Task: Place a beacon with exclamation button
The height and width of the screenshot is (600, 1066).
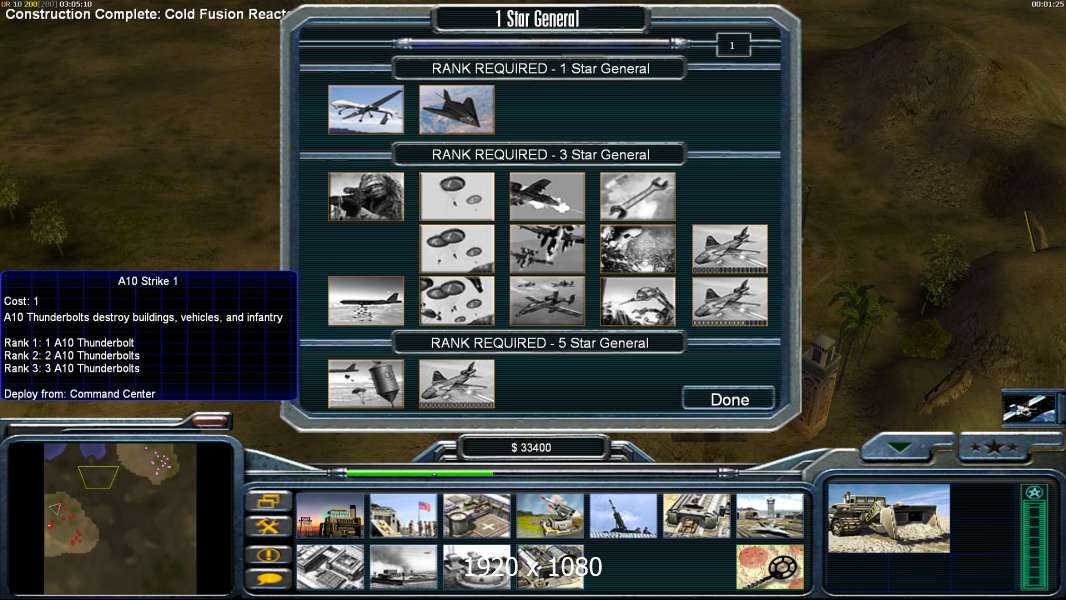Action: (x=269, y=554)
